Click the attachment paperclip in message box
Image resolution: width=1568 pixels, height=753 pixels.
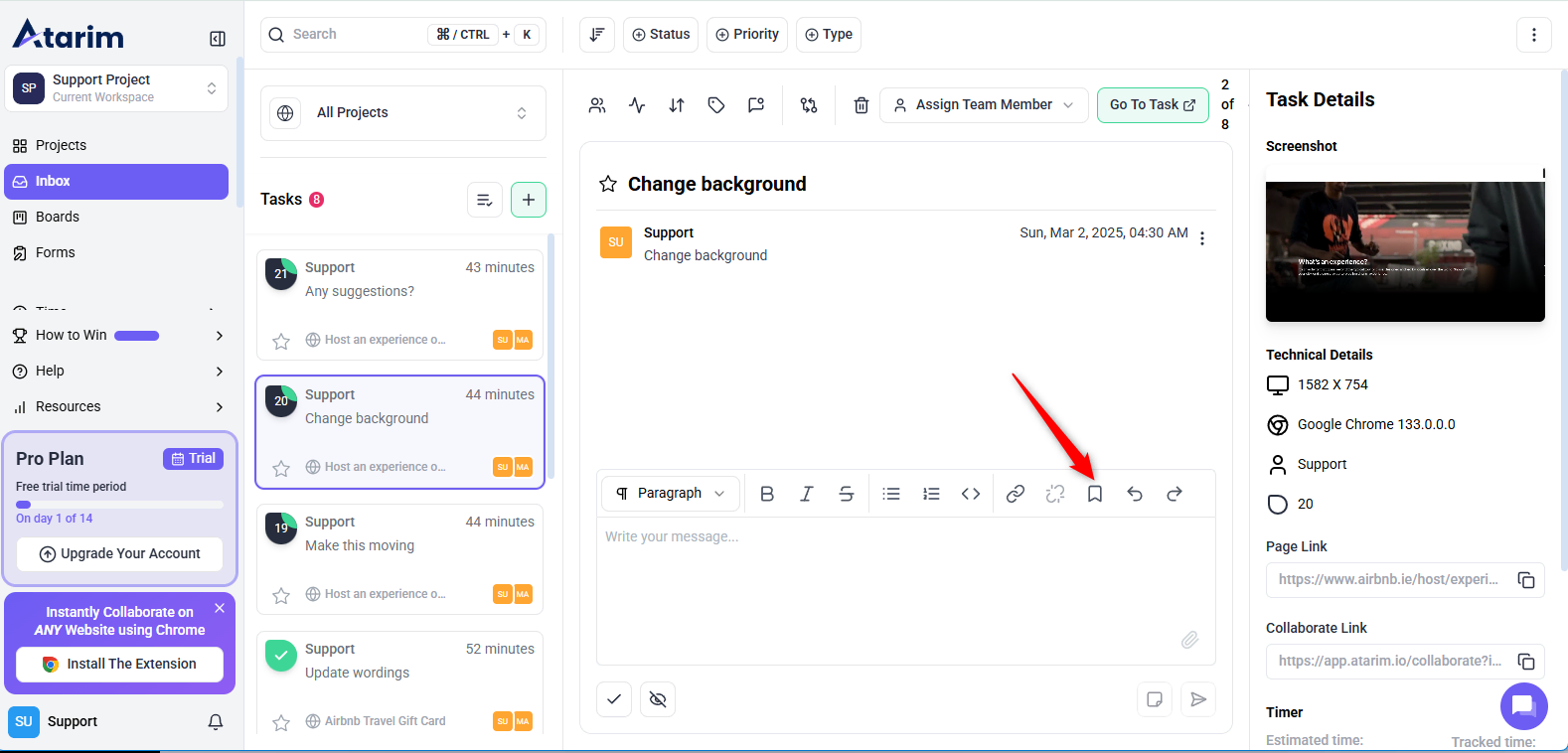[1189, 640]
